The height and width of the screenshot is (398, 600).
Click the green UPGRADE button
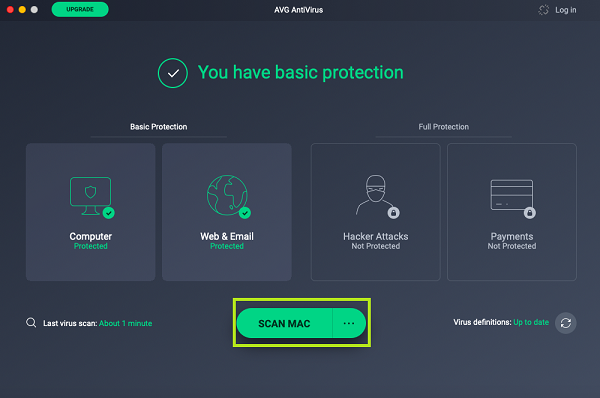[x=80, y=10]
